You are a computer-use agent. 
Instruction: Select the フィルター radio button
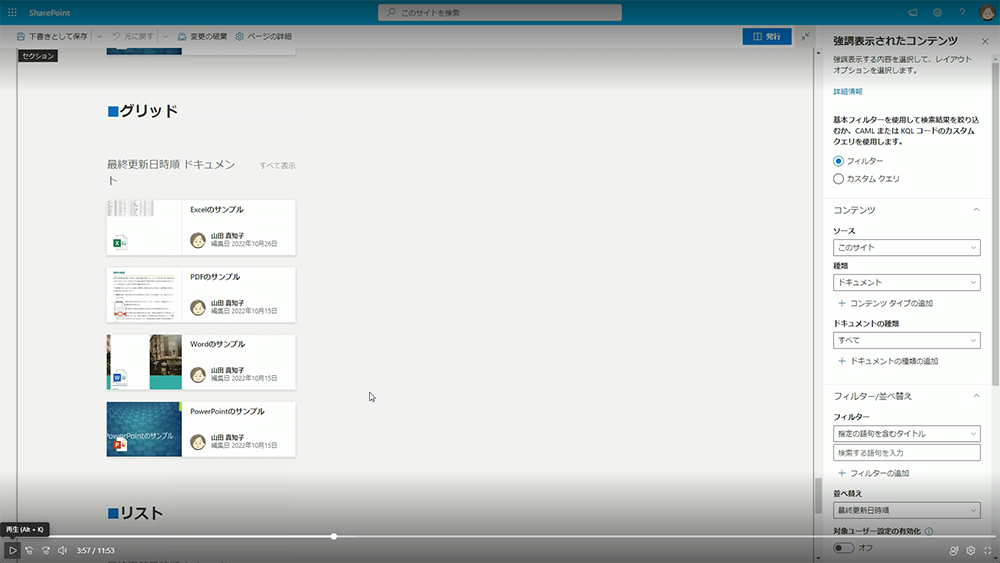(838, 161)
